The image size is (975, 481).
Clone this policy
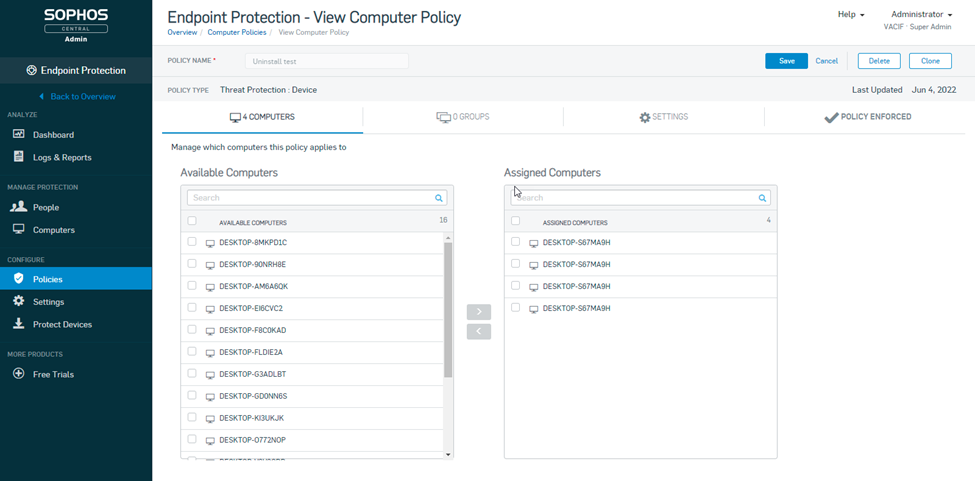[x=930, y=61]
